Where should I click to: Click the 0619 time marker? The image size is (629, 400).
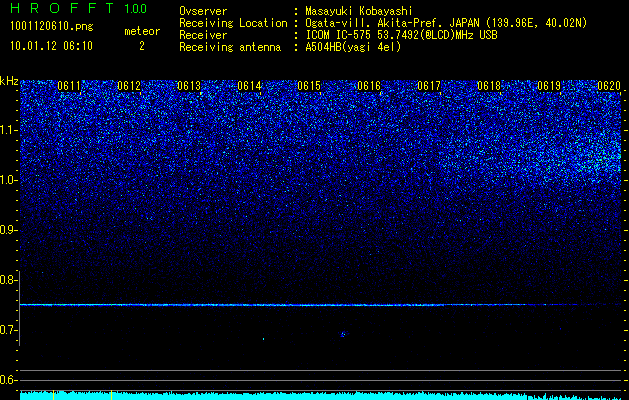549,86
